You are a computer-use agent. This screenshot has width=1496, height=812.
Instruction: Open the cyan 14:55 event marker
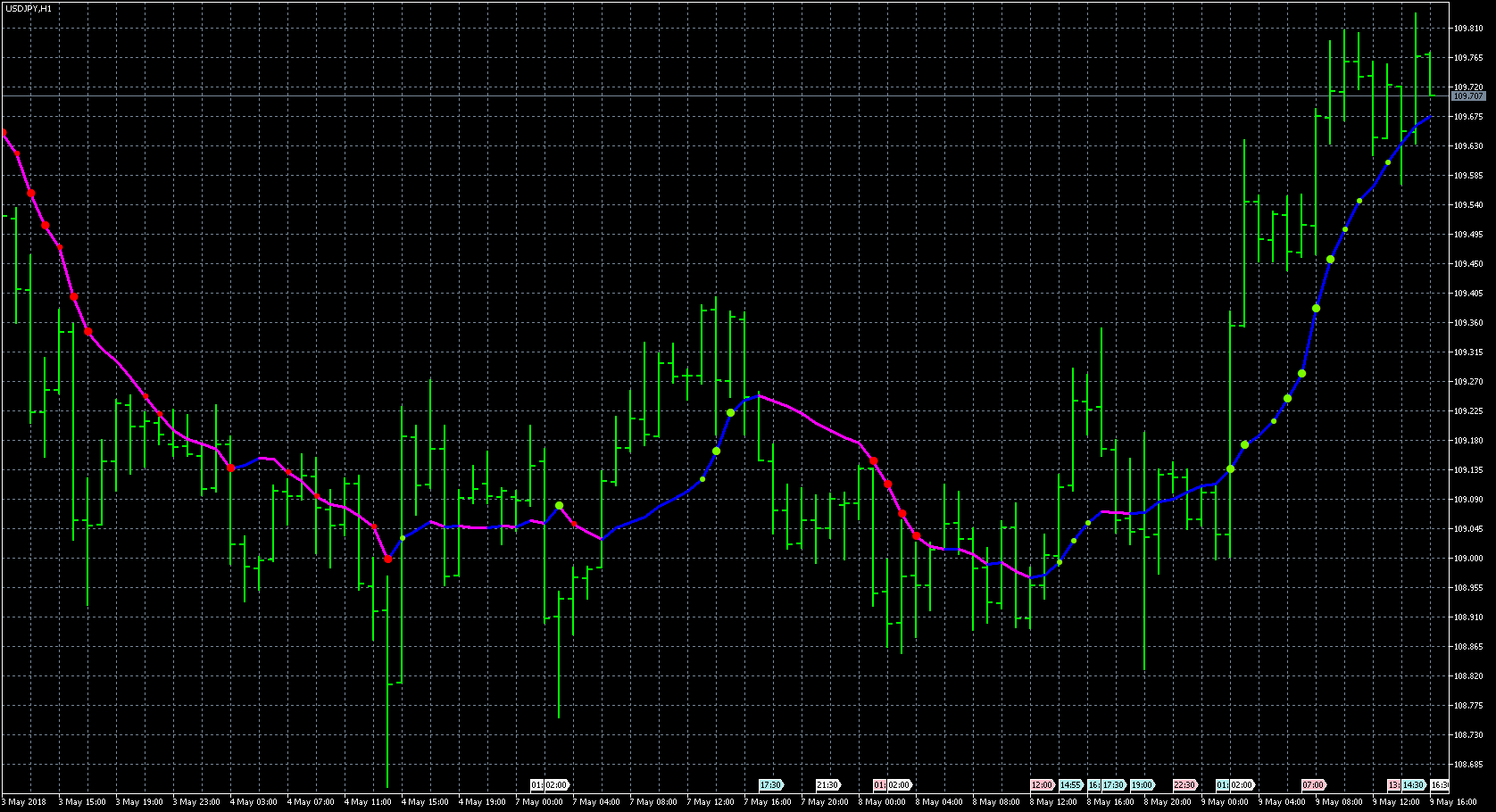pyautogui.click(x=1070, y=785)
